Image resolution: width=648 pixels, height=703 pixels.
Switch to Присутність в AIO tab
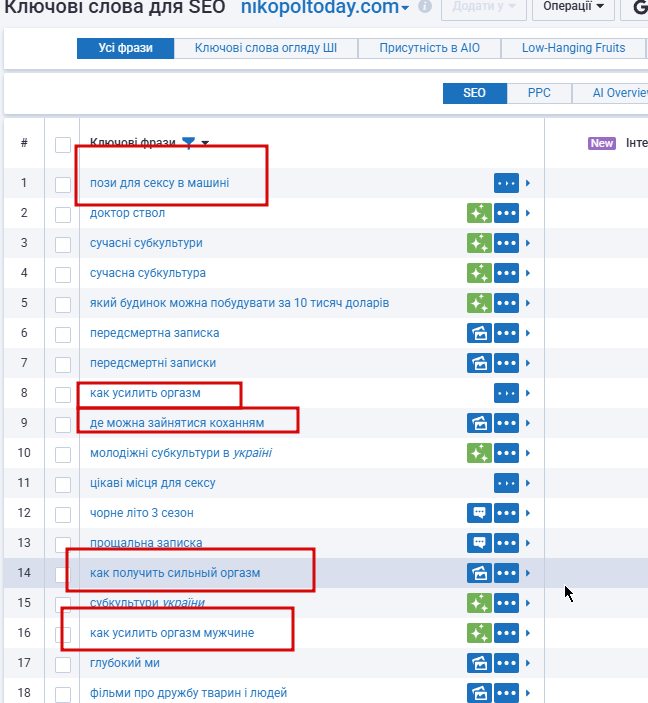click(430, 48)
